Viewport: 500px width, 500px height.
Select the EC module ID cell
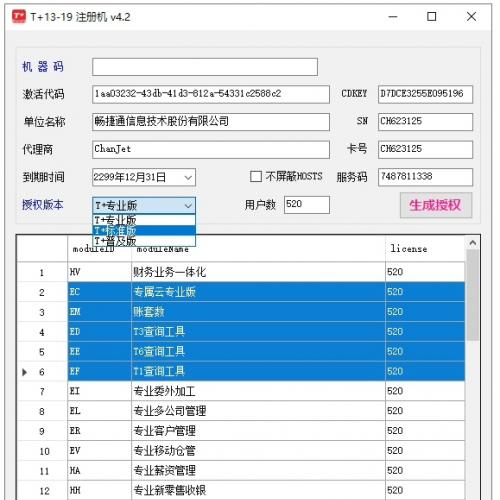[x=100, y=292]
